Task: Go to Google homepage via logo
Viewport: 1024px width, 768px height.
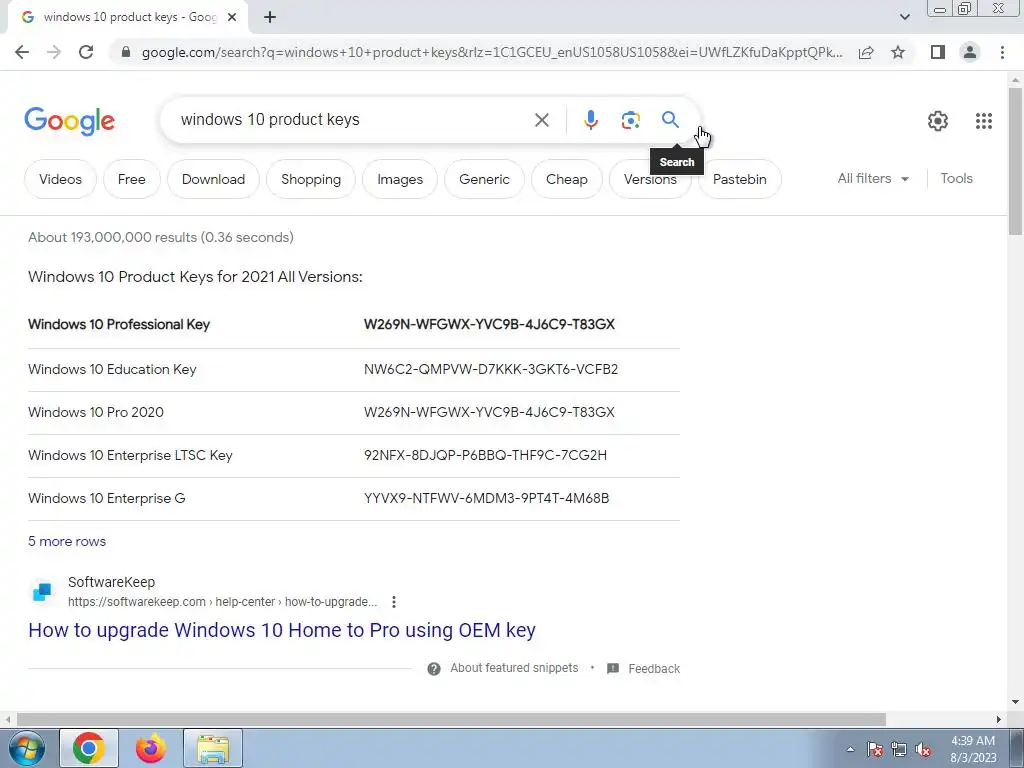Action: (x=69, y=121)
